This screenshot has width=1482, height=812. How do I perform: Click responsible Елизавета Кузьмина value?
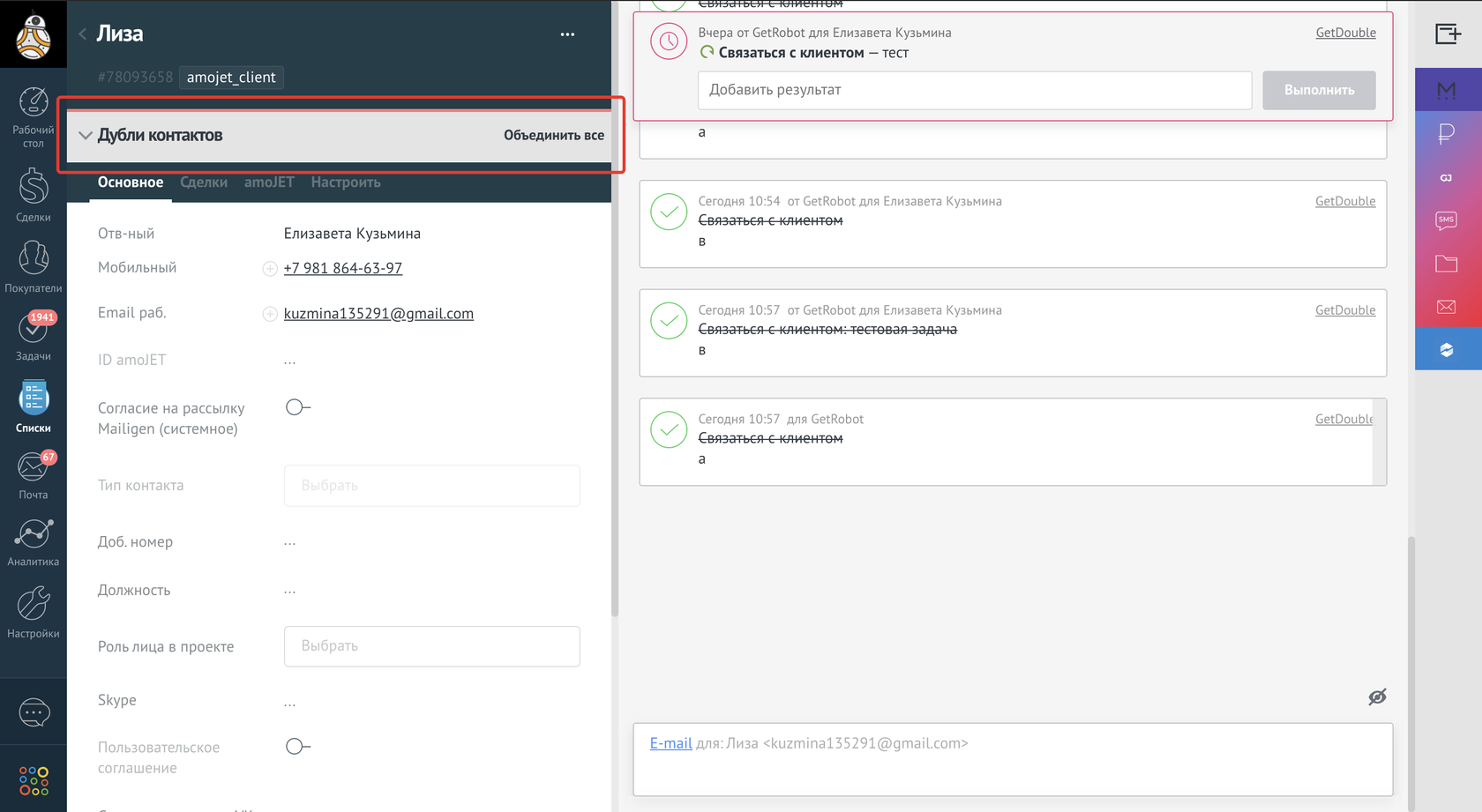[x=352, y=234]
